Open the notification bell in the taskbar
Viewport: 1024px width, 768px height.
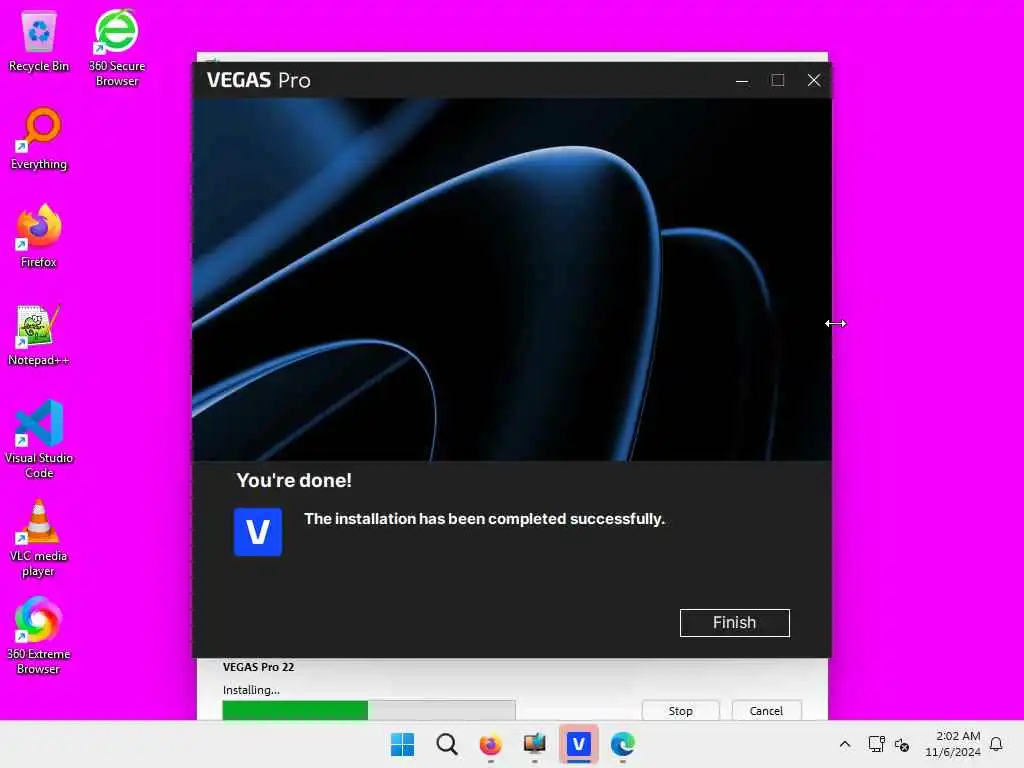click(x=996, y=744)
